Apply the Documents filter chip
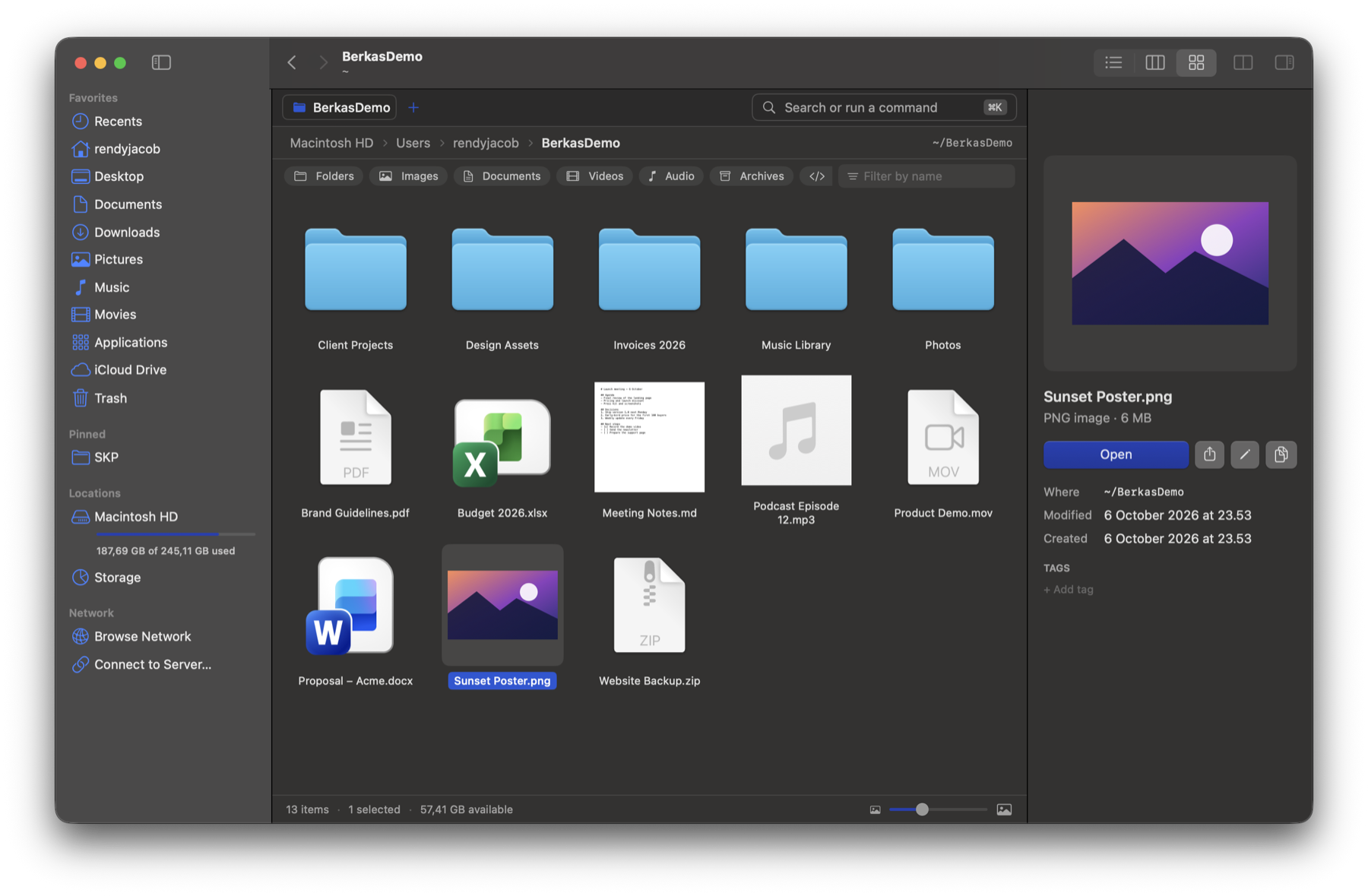 tap(502, 176)
